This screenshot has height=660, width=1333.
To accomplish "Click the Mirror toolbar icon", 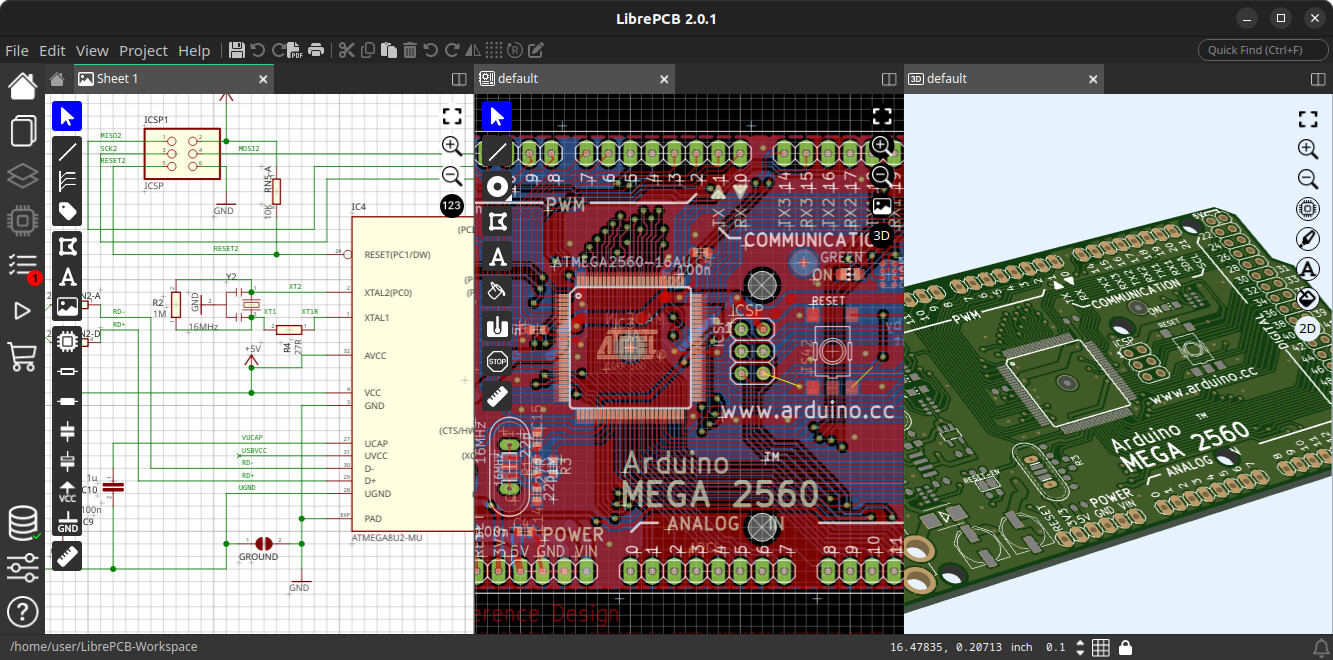I will click(473, 50).
